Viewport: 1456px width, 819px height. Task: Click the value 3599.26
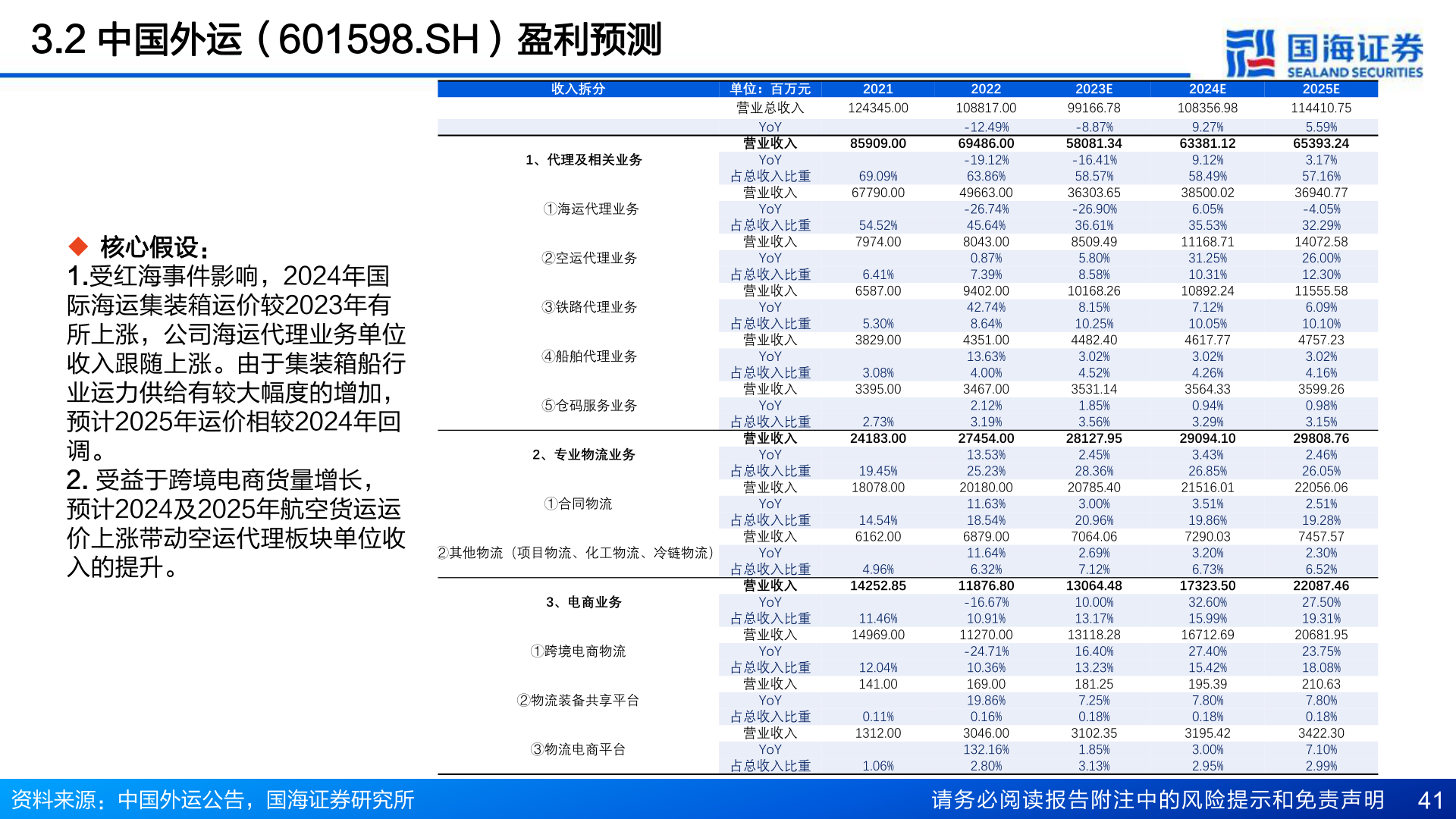(1321, 389)
